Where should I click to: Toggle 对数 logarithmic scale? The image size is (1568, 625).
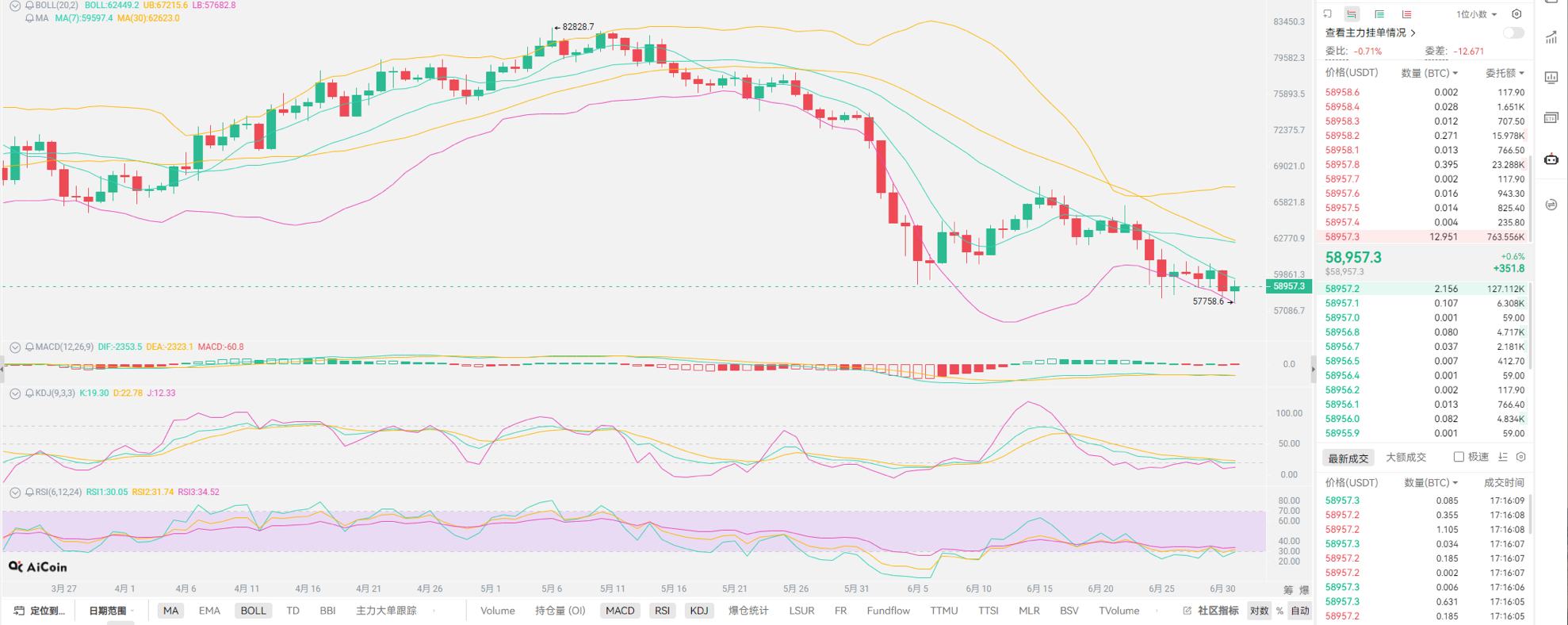[x=1259, y=611]
